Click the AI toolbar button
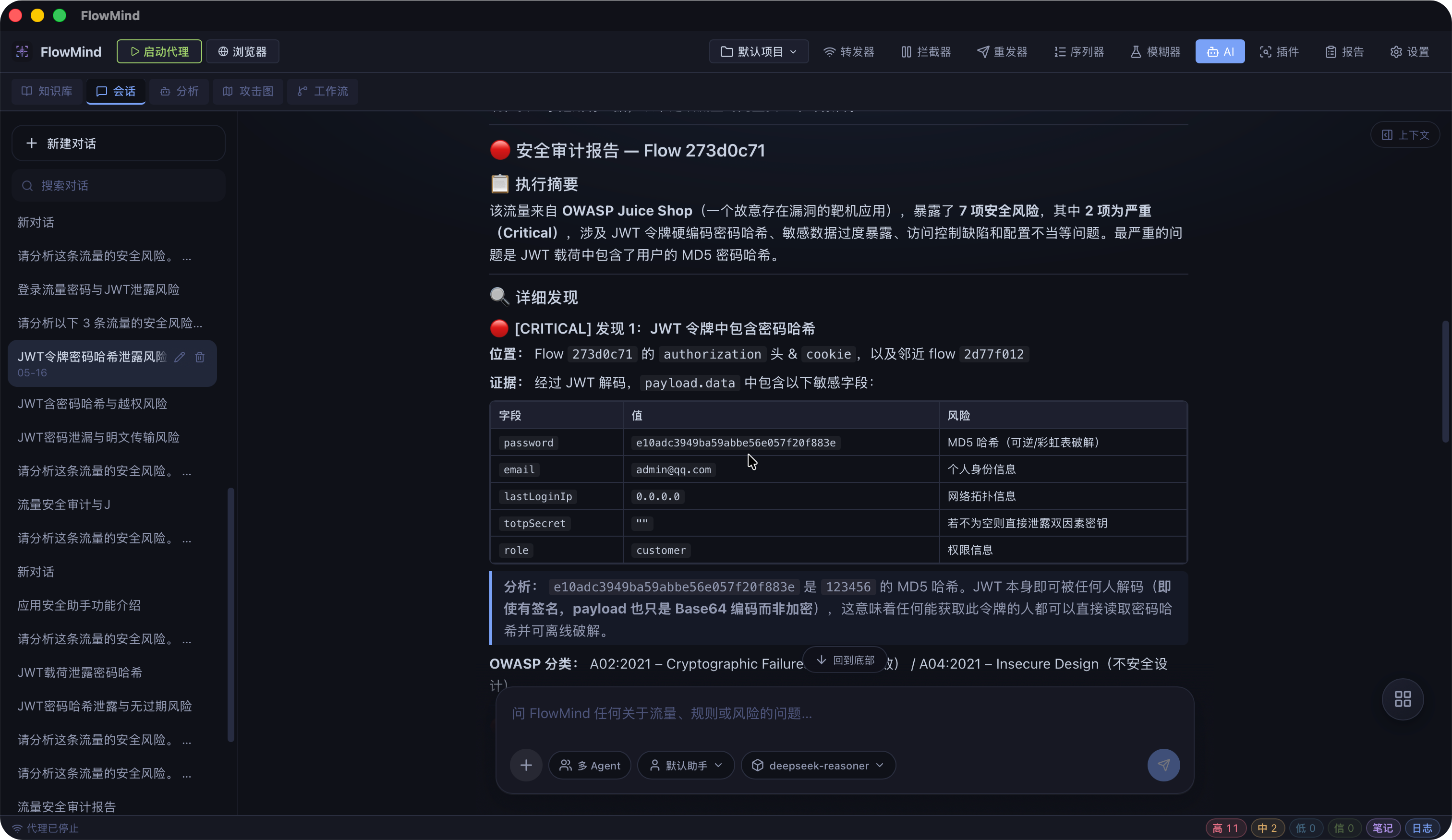This screenshot has width=1452, height=840. tap(1220, 52)
